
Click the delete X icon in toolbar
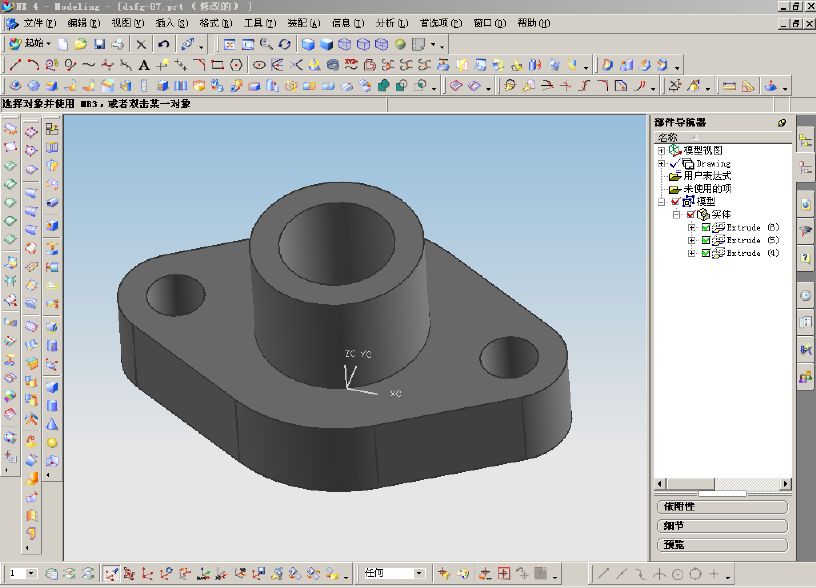point(141,45)
